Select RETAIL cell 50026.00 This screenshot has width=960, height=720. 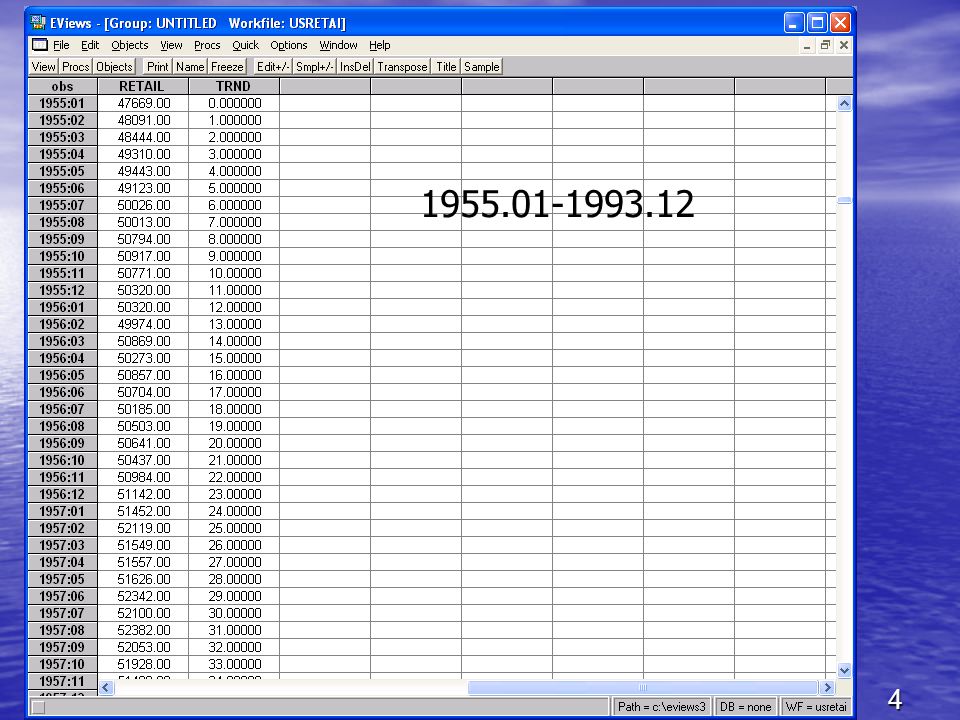(x=143, y=205)
